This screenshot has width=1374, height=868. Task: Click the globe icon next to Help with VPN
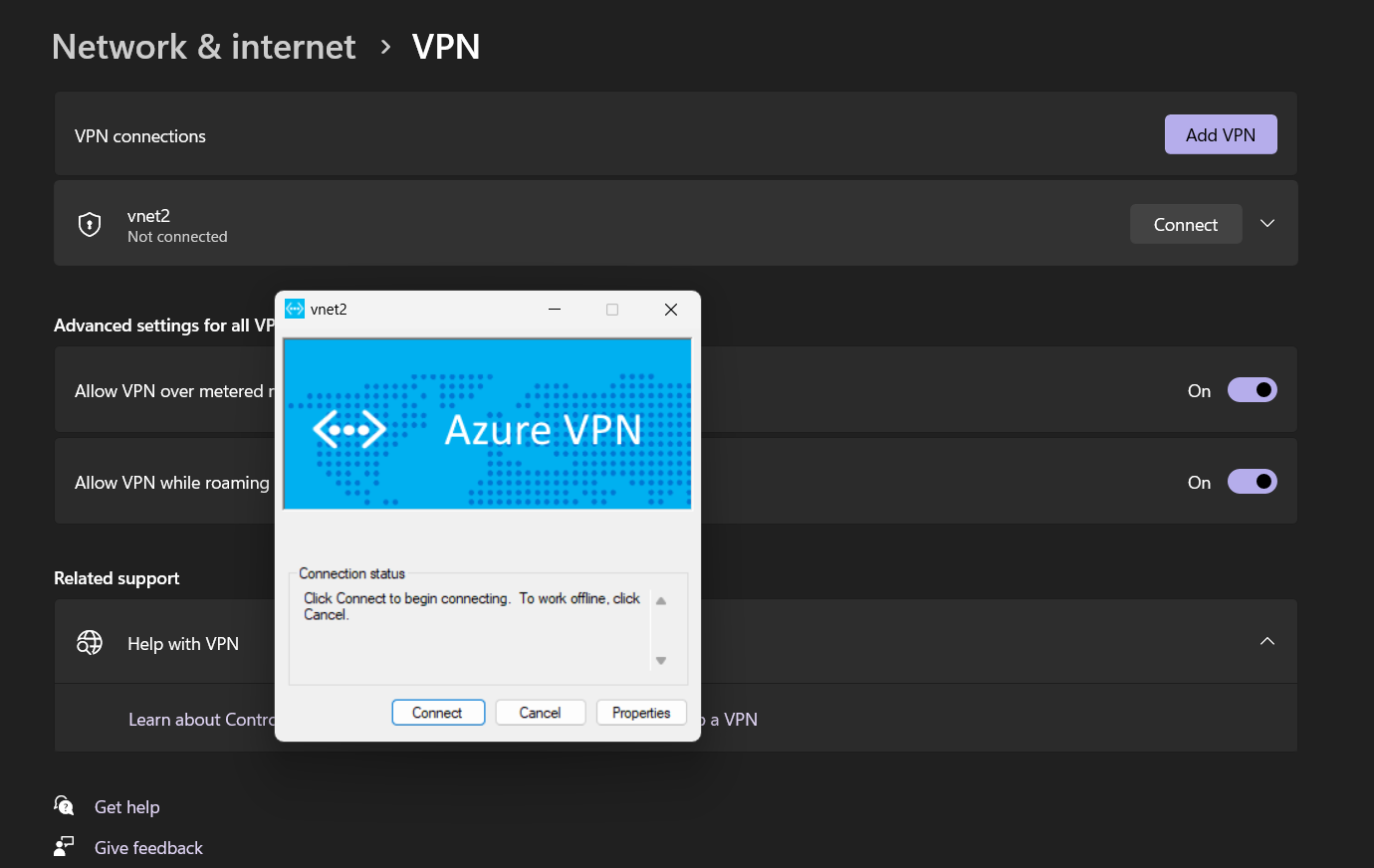(x=89, y=642)
